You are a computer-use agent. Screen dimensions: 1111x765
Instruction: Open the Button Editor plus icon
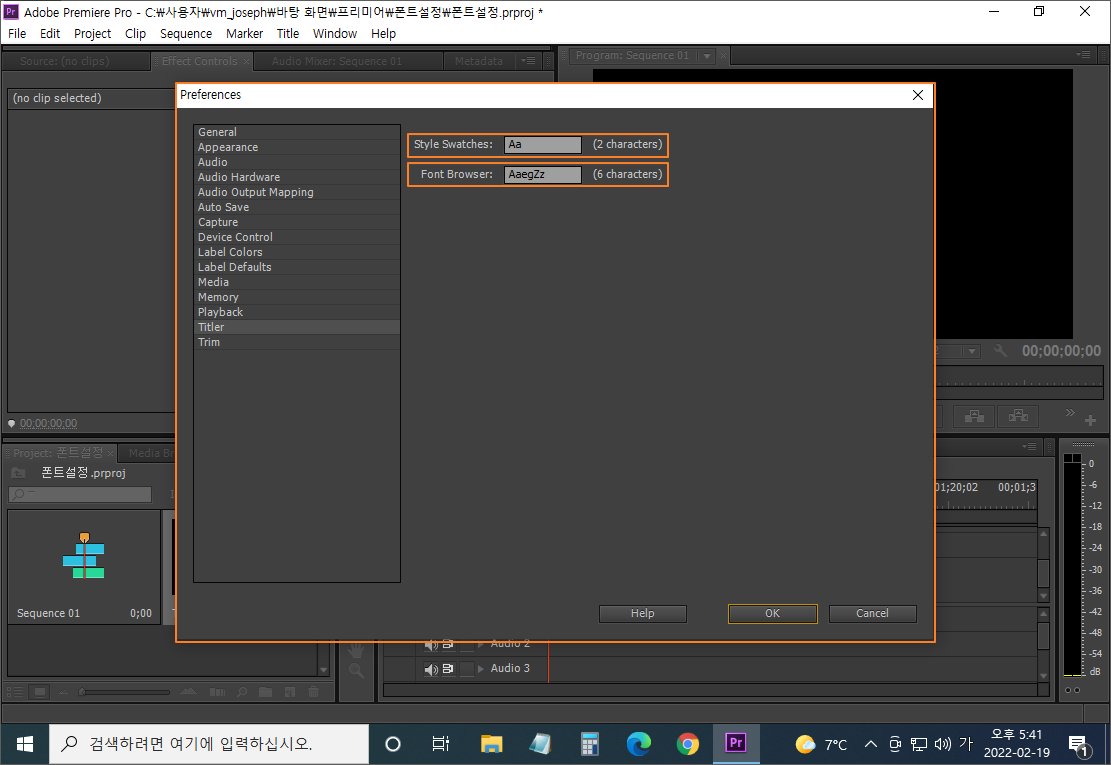tap(1090, 421)
